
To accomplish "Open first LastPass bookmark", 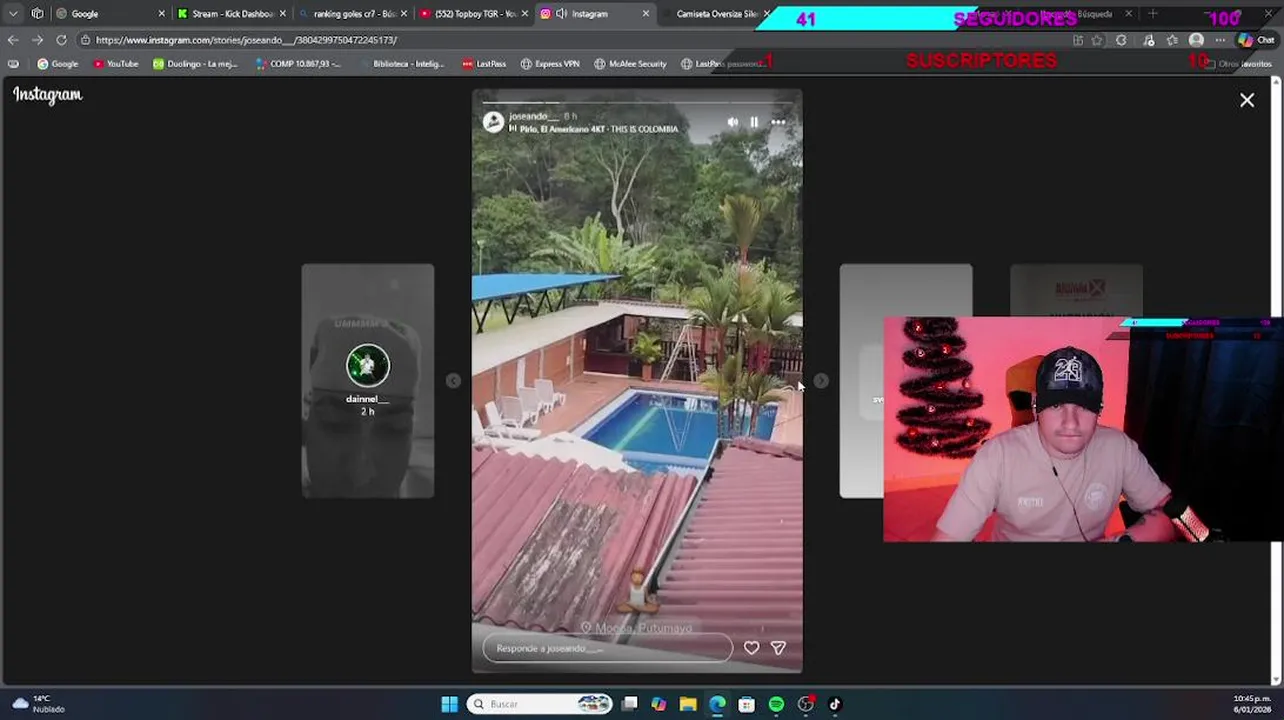I will tap(484, 63).
